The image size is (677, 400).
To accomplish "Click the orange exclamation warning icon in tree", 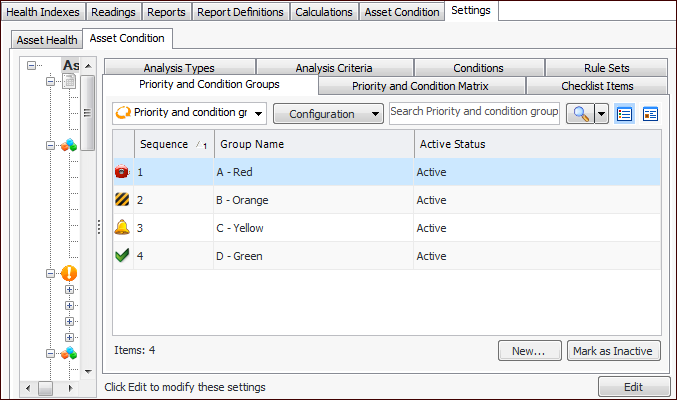I will point(69,273).
